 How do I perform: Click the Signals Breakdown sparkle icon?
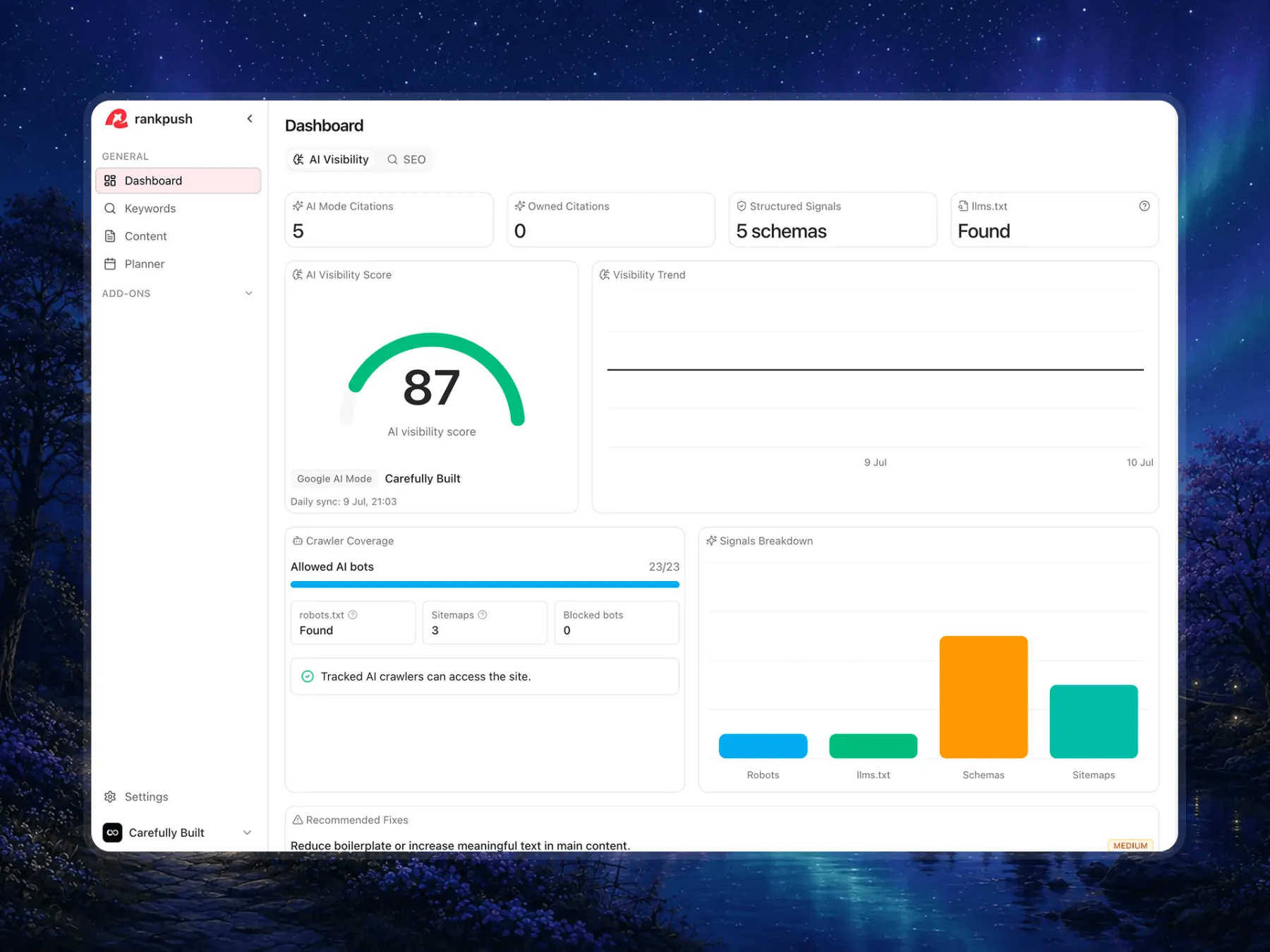coord(711,541)
